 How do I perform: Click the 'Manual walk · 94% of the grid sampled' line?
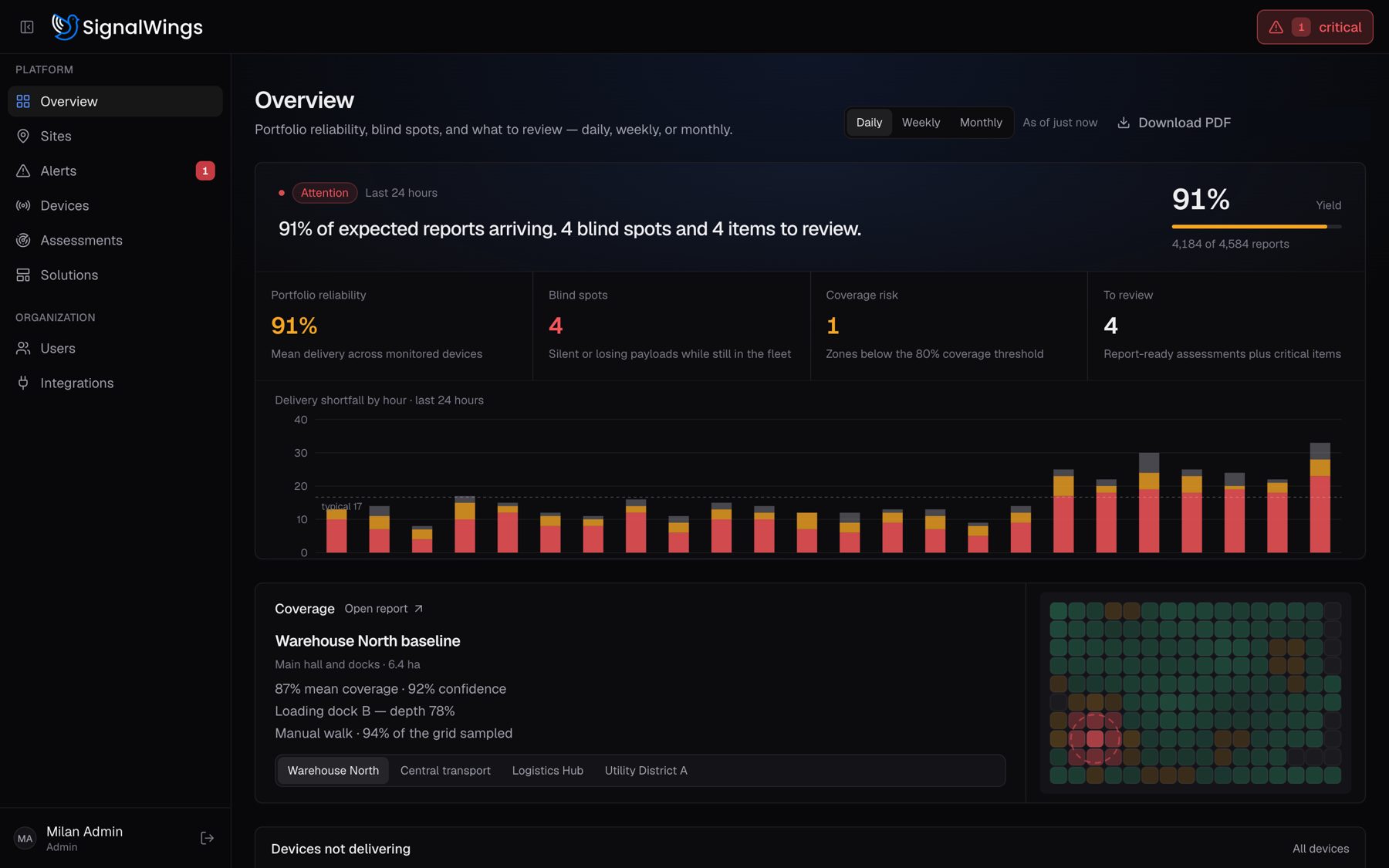click(x=394, y=733)
